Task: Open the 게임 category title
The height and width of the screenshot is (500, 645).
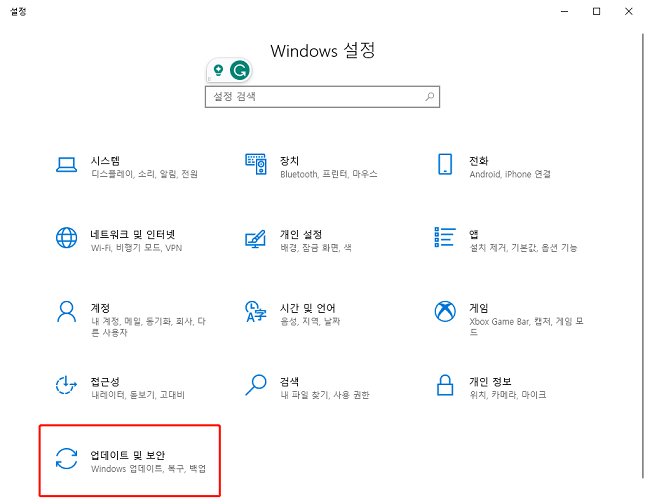Action: pyautogui.click(x=479, y=308)
